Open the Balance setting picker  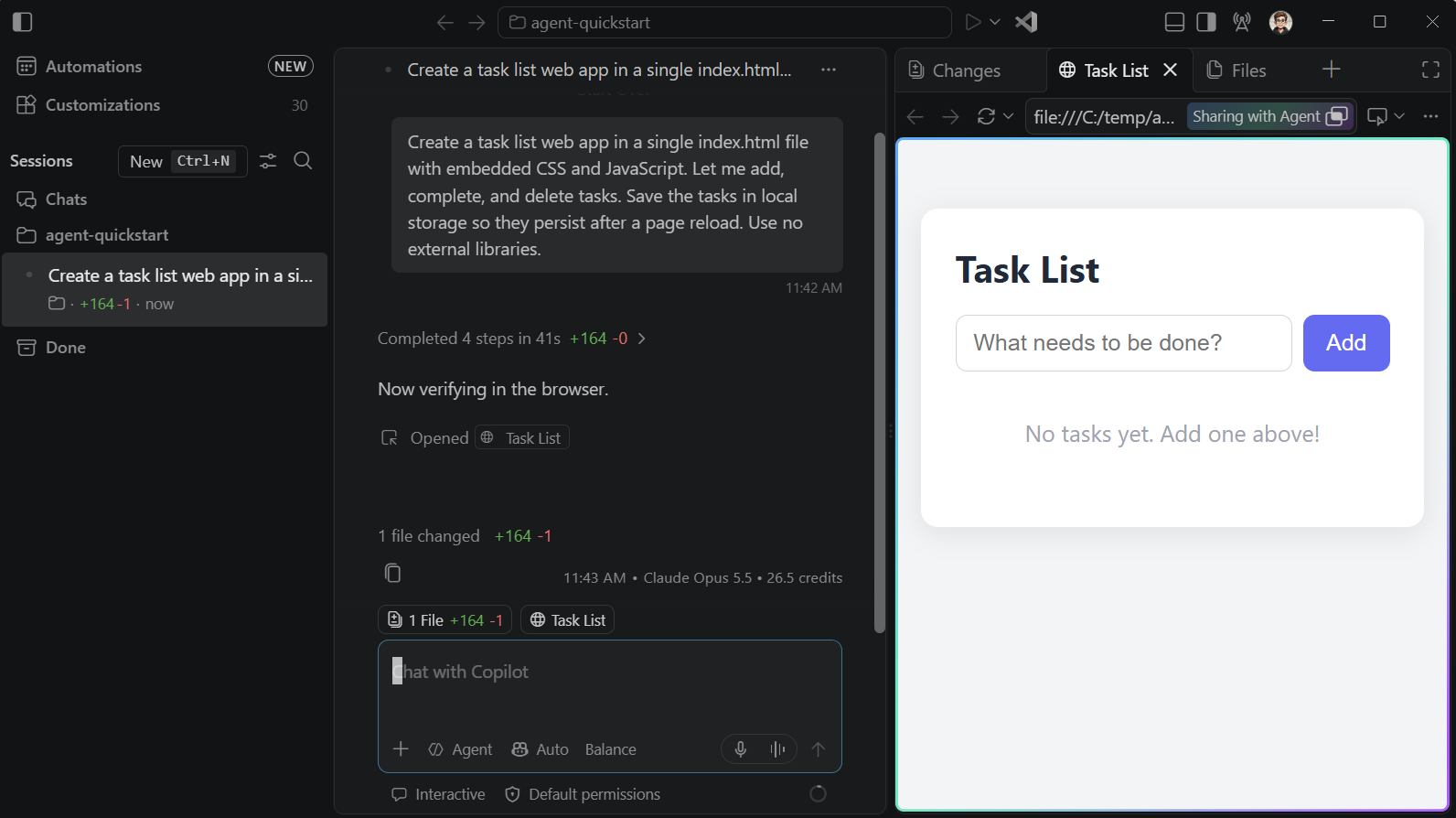point(611,749)
